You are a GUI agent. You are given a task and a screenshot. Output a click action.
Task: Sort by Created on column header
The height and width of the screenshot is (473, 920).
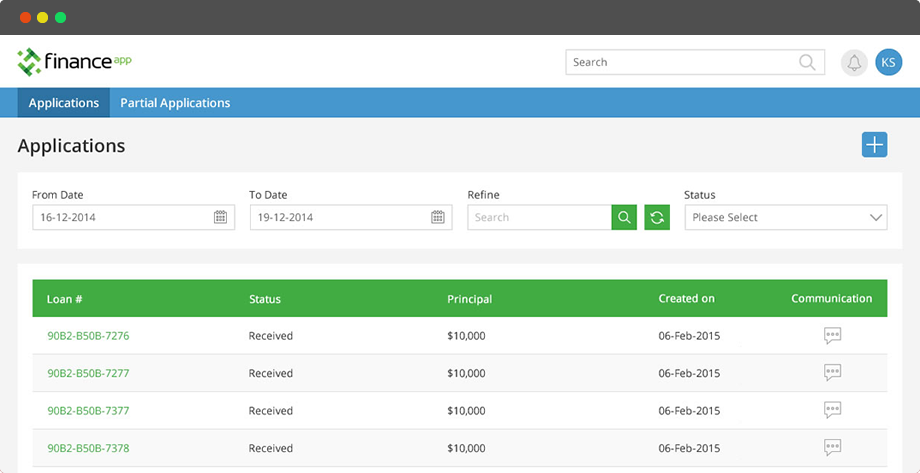(x=686, y=299)
